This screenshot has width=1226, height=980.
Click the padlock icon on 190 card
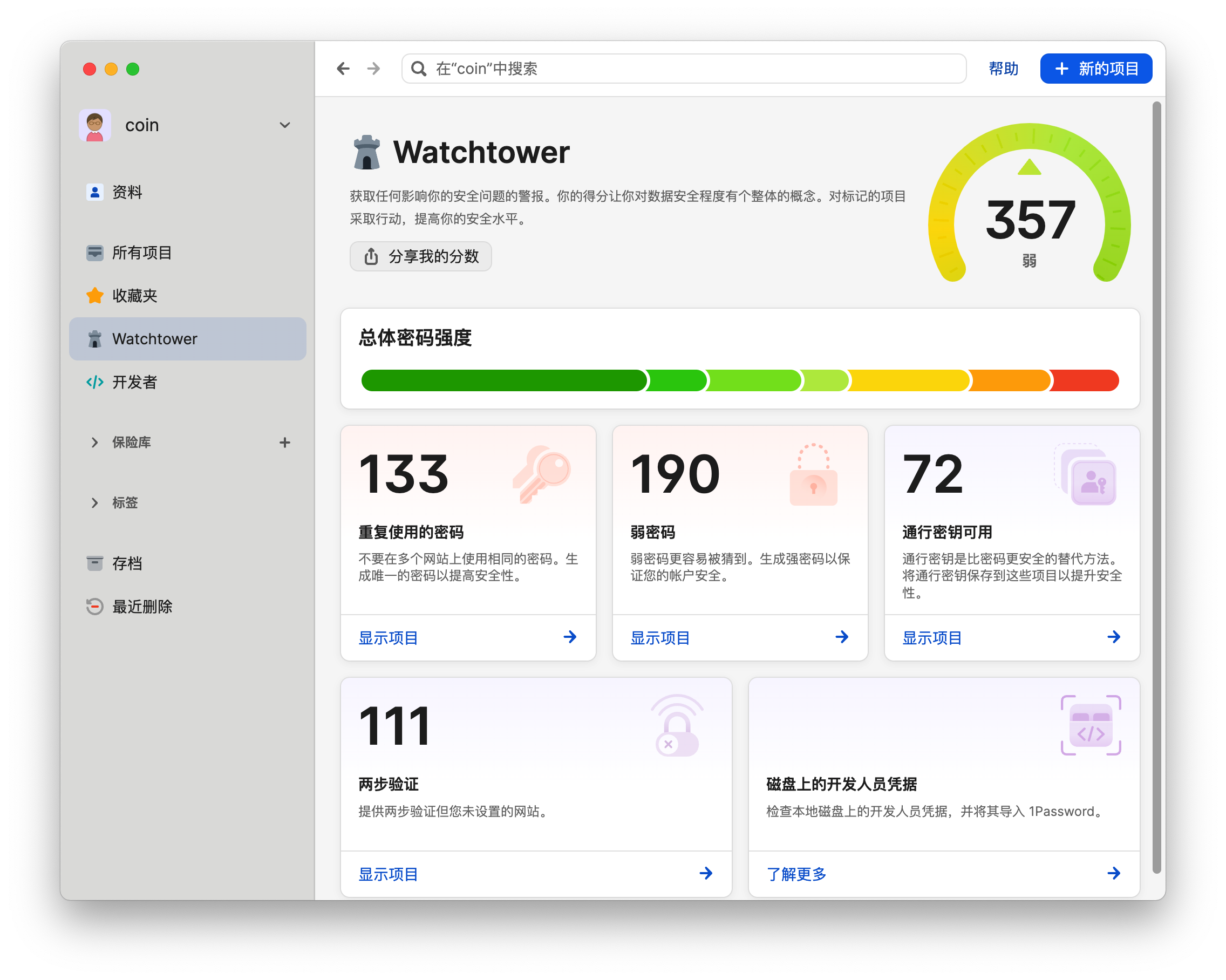pyautogui.click(x=814, y=474)
